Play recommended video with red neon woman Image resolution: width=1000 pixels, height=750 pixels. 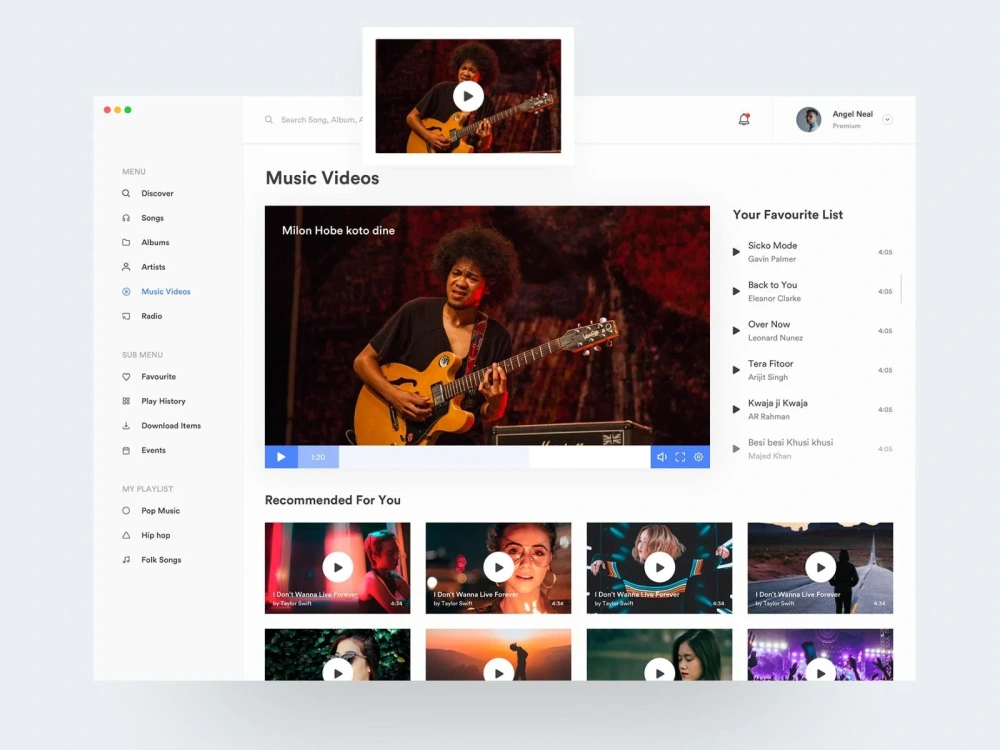click(x=337, y=568)
